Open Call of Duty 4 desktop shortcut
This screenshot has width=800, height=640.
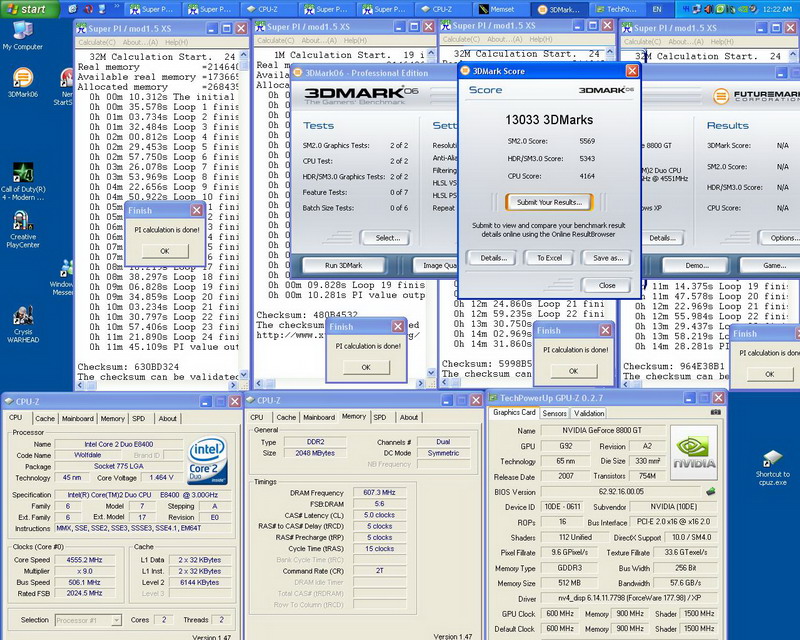[22, 181]
